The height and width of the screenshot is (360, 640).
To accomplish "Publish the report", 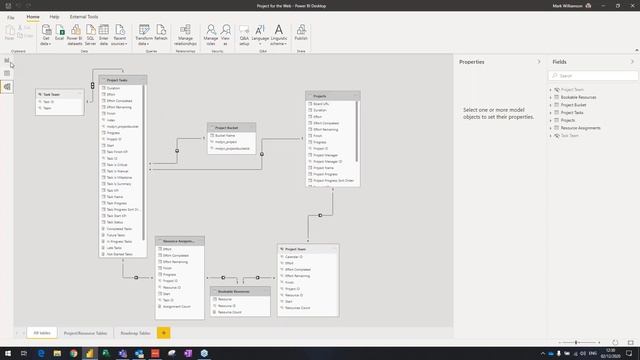I will pyautogui.click(x=301, y=33).
